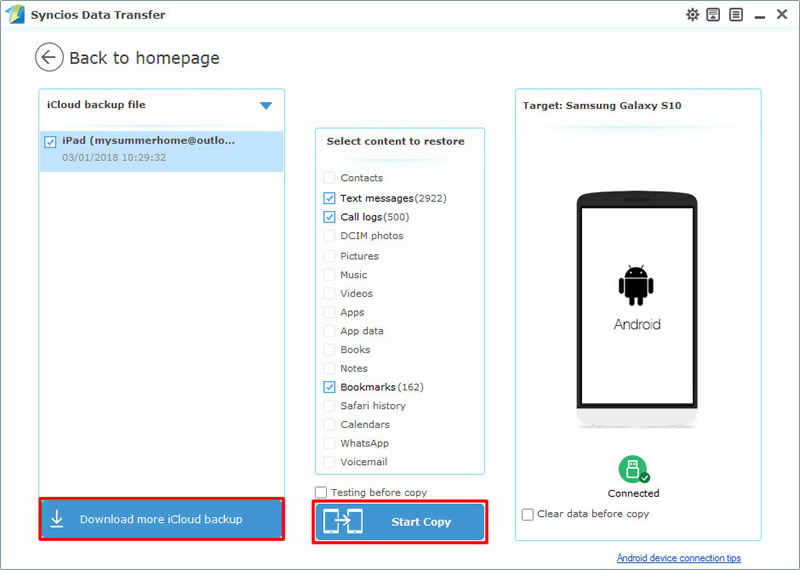Click the Back to homepage label

coord(144,58)
